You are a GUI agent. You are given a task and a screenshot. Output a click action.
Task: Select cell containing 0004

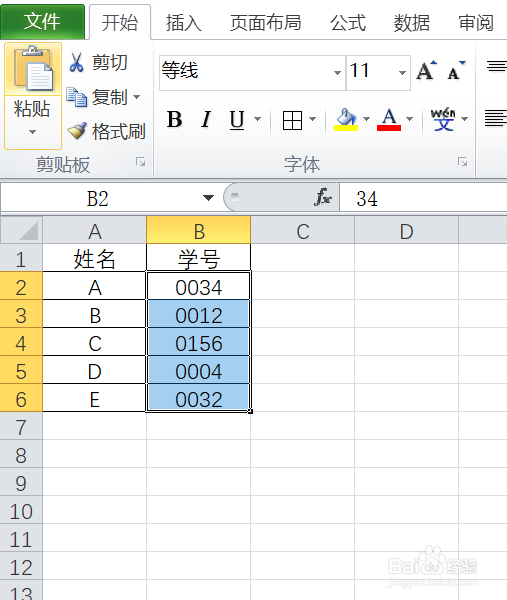point(199,370)
